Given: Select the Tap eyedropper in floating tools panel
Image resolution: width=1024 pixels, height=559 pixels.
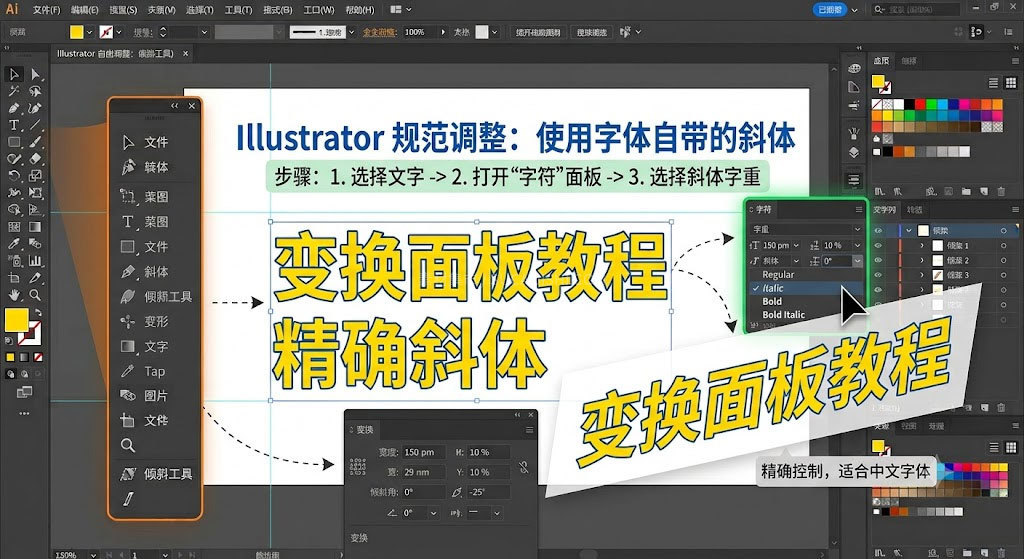Looking at the screenshot, I should (x=128, y=371).
